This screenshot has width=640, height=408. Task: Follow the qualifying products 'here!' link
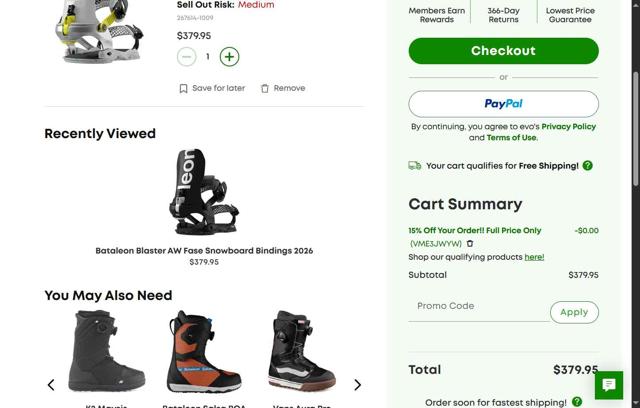point(535,257)
